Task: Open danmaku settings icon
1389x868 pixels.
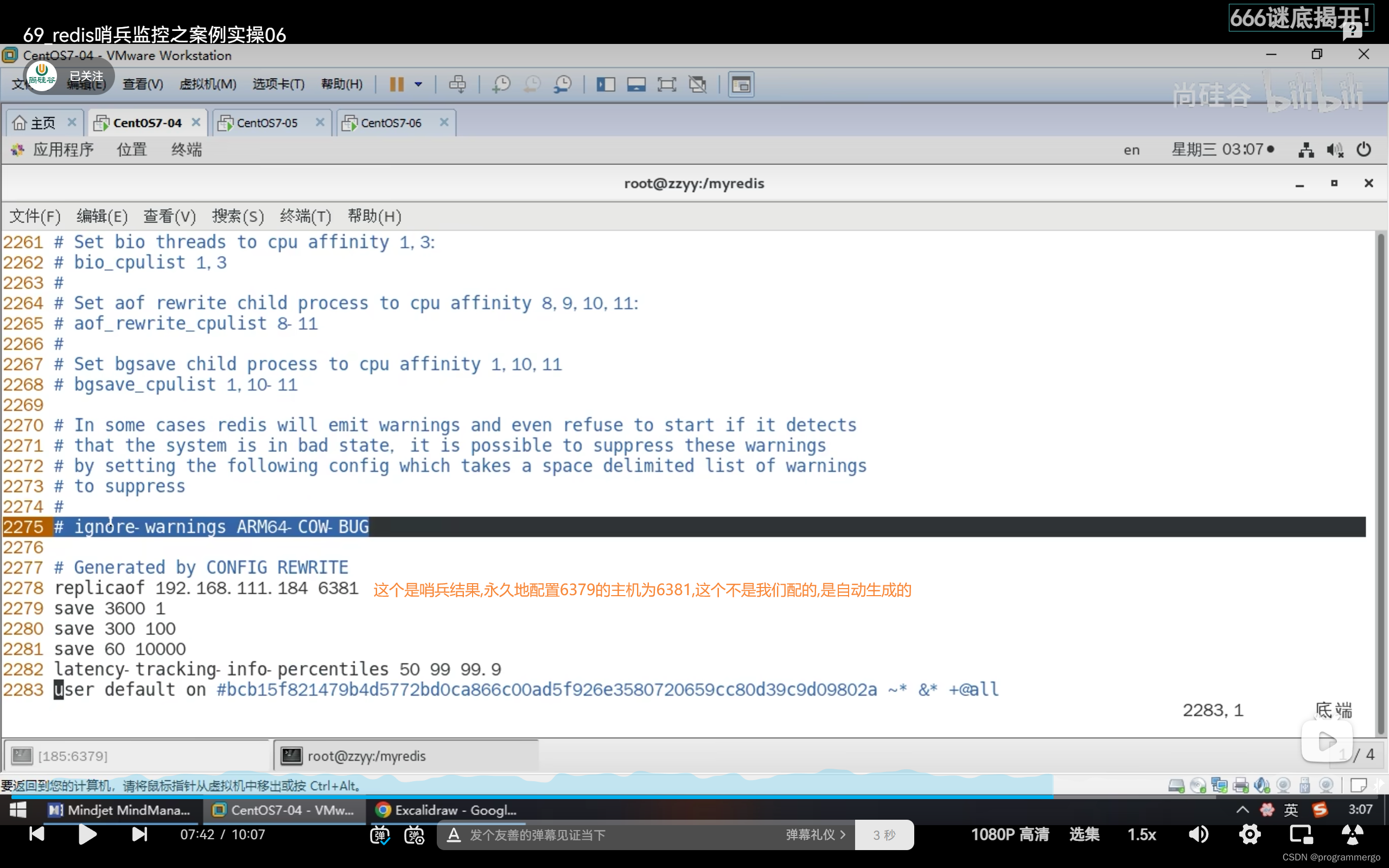Action: click(x=415, y=835)
